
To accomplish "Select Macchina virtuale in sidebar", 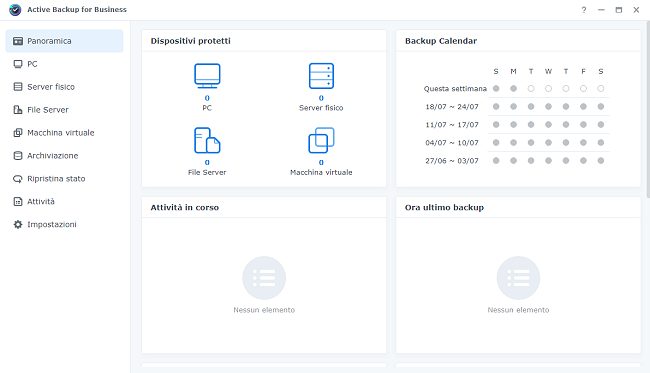I will tap(64, 133).
